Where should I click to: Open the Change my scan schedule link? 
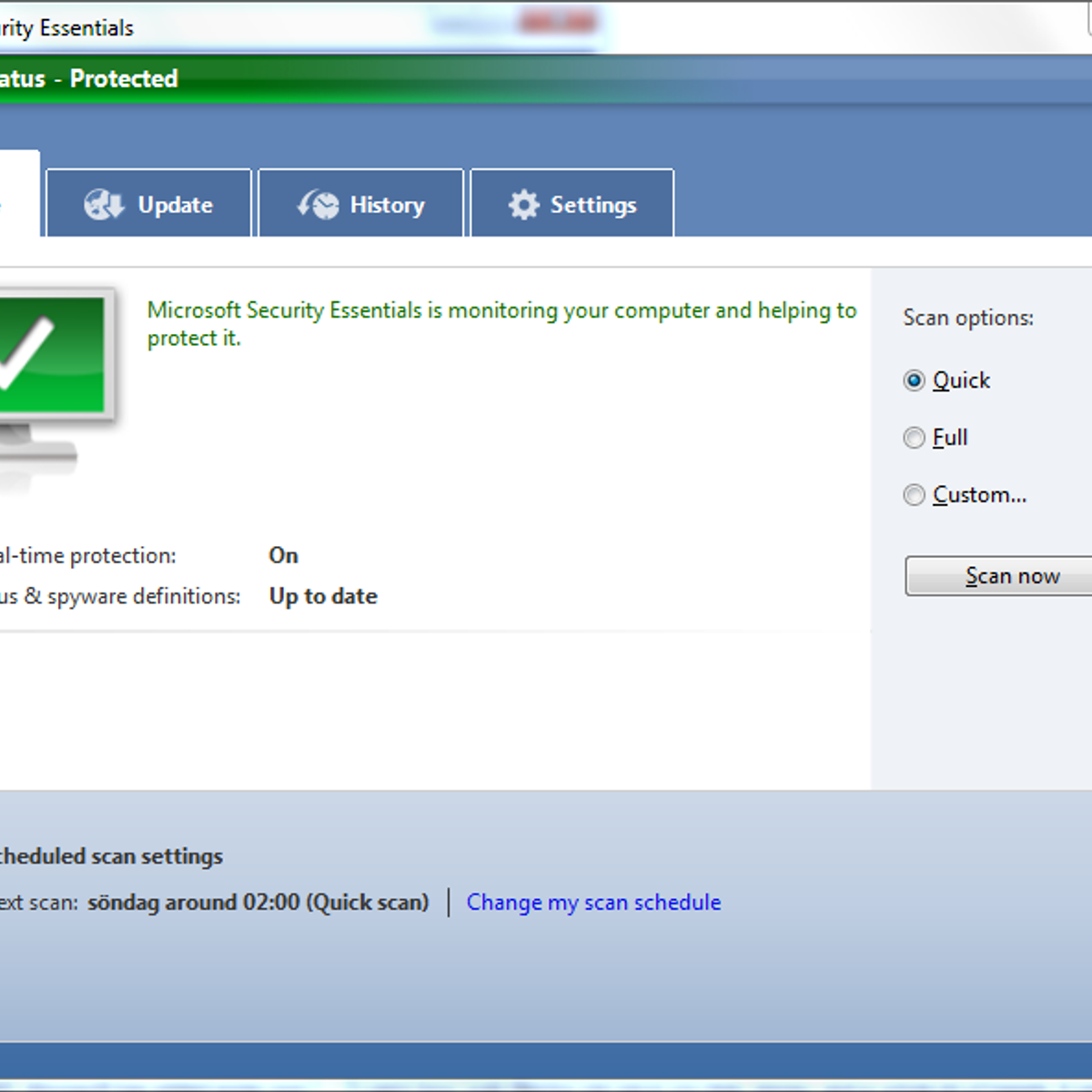tap(593, 902)
